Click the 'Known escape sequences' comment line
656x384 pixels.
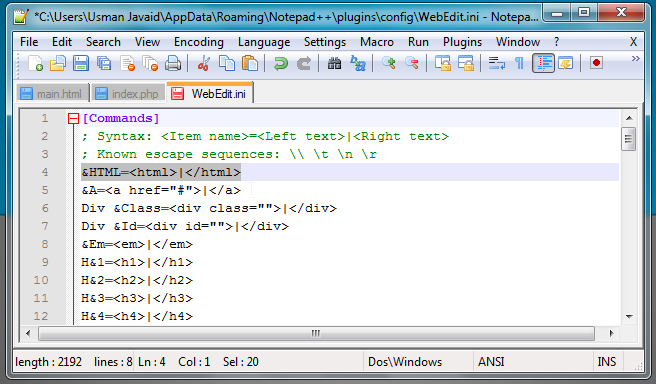pyautogui.click(x=229, y=154)
